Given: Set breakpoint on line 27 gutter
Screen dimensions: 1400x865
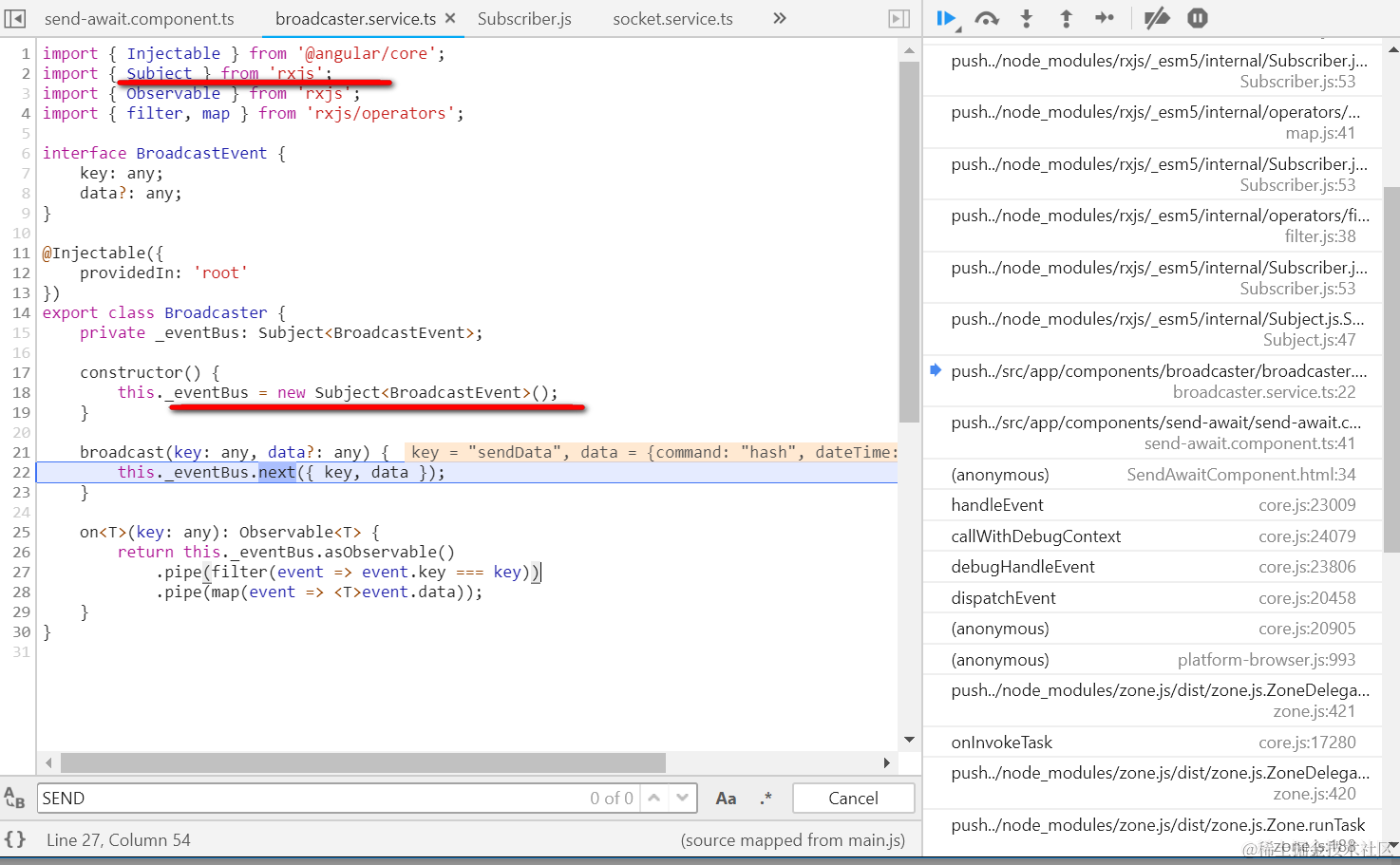Looking at the screenshot, I should click(21, 572).
